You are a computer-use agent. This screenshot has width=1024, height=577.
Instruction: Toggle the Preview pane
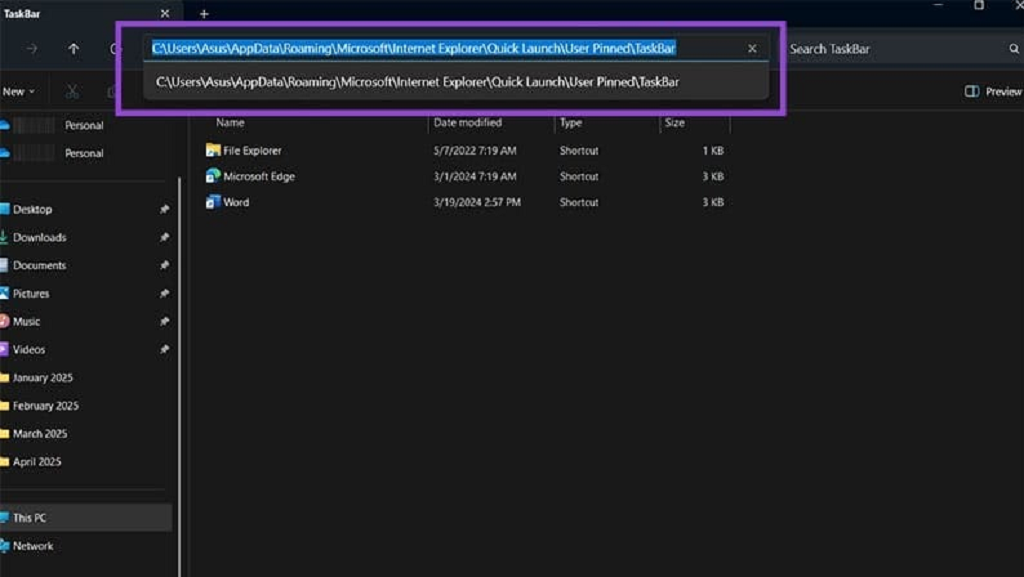tap(993, 91)
